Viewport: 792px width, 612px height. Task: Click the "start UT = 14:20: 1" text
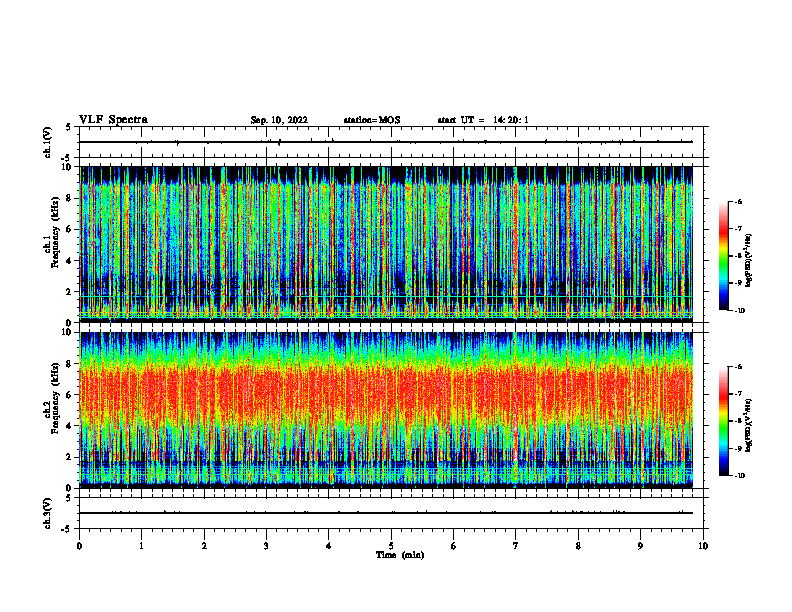[483, 120]
